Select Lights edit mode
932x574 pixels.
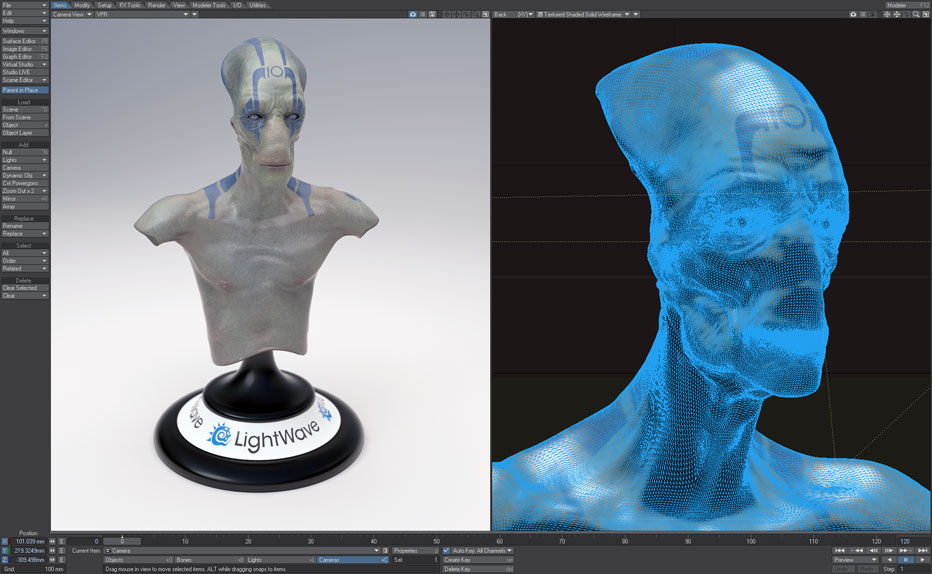(281, 560)
